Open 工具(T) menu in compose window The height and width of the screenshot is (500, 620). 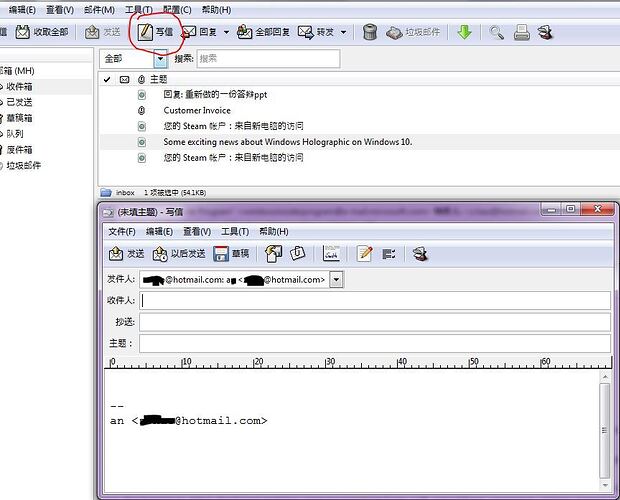pos(235,231)
